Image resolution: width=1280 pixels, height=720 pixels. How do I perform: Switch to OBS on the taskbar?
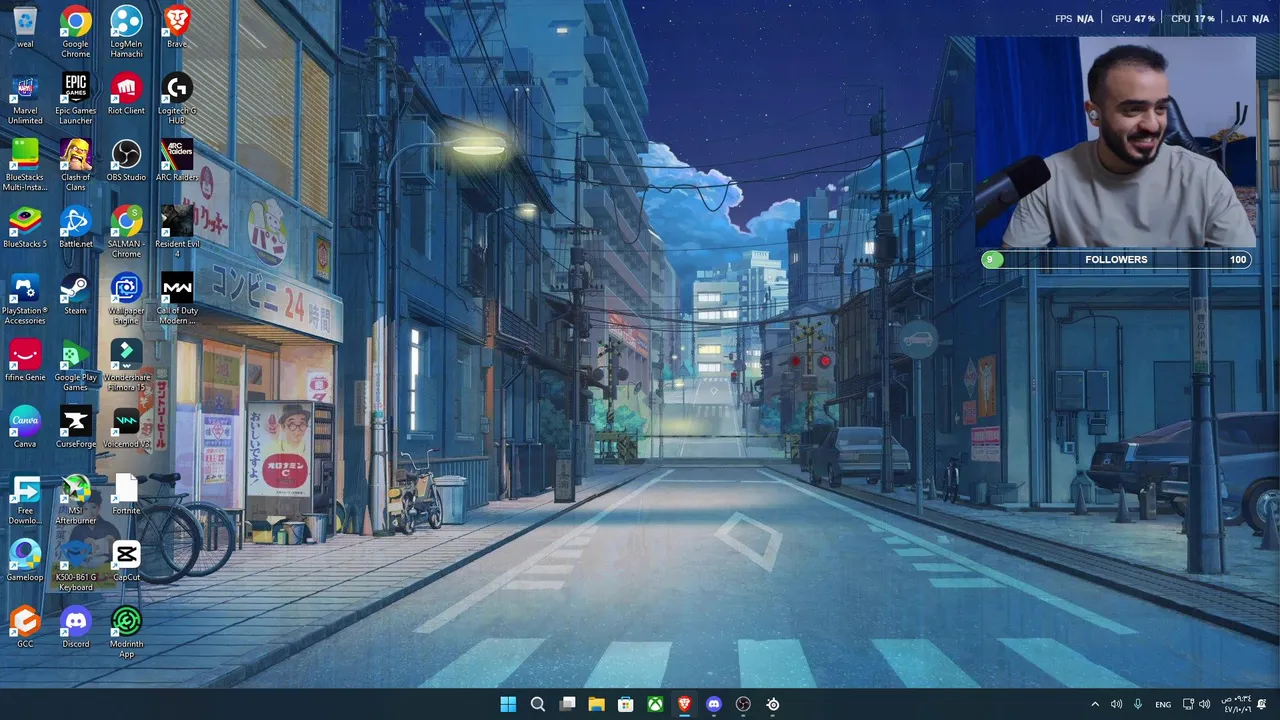pos(743,704)
